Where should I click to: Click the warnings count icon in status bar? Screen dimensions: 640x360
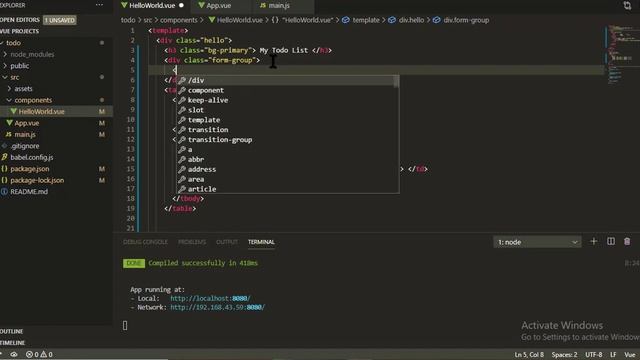tap(43, 354)
